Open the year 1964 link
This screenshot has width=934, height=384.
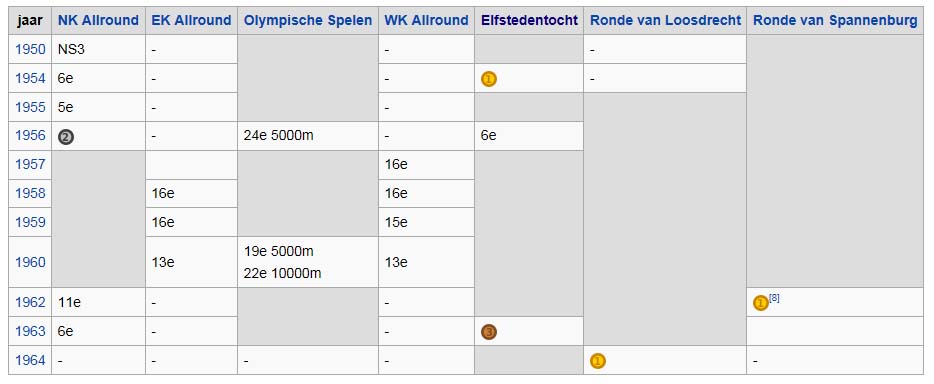(30, 360)
